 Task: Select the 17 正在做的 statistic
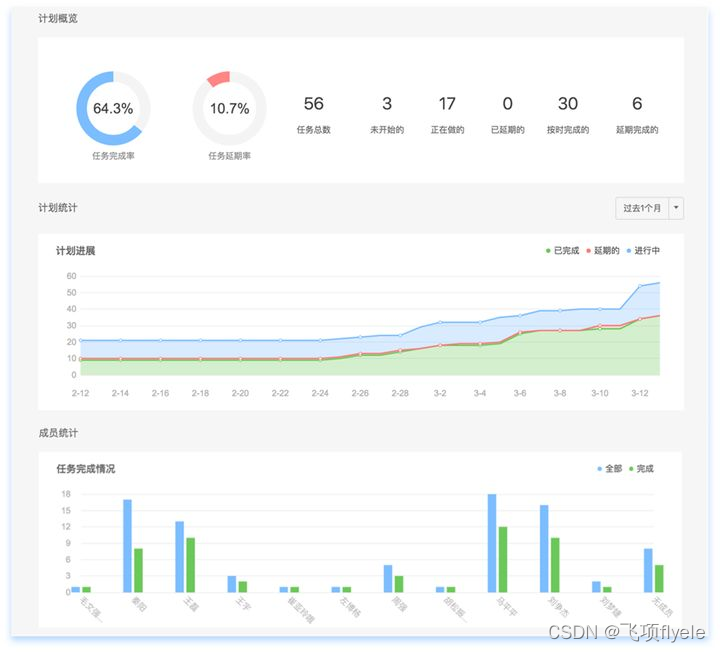point(447,115)
